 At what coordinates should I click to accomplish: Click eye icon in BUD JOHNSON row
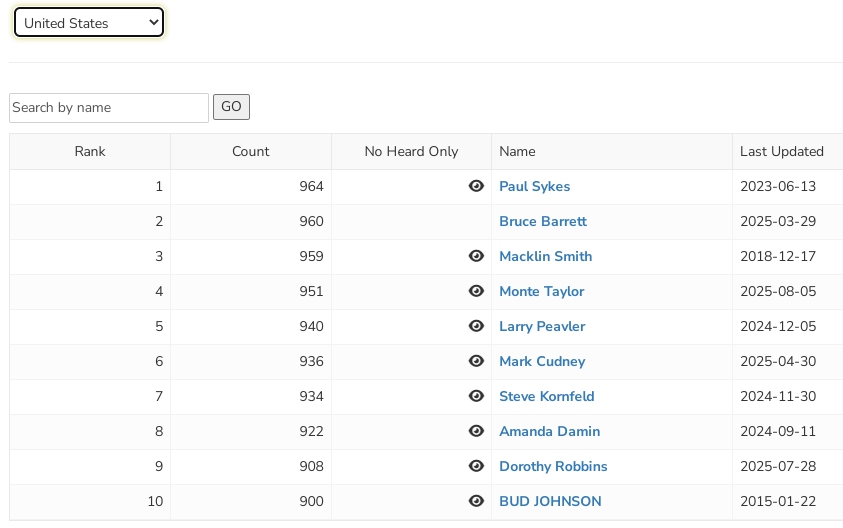click(476, 501)
